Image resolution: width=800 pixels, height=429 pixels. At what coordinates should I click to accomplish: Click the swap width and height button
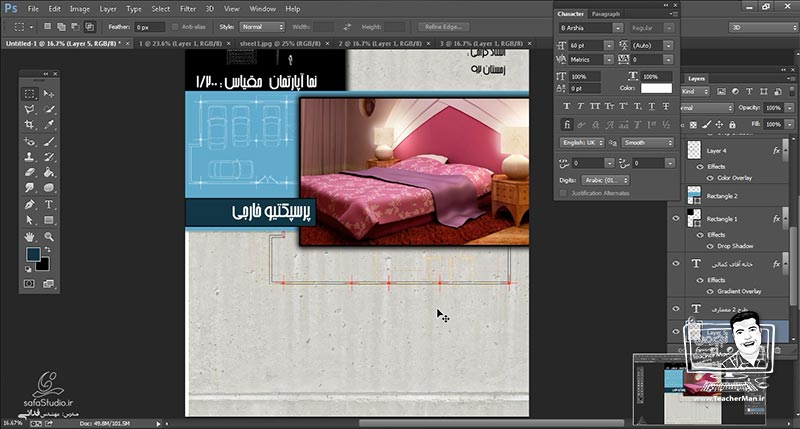347,27
